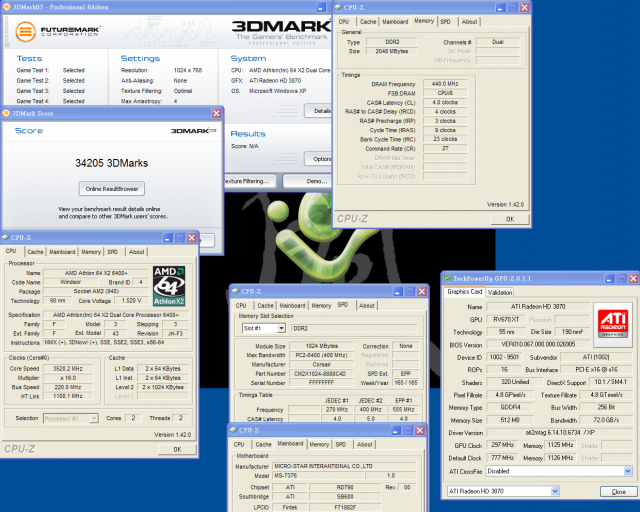Viewport: 640px width, 512px height.
Task: Close the 3DMark Score window
Action: [x=216, y=114]
